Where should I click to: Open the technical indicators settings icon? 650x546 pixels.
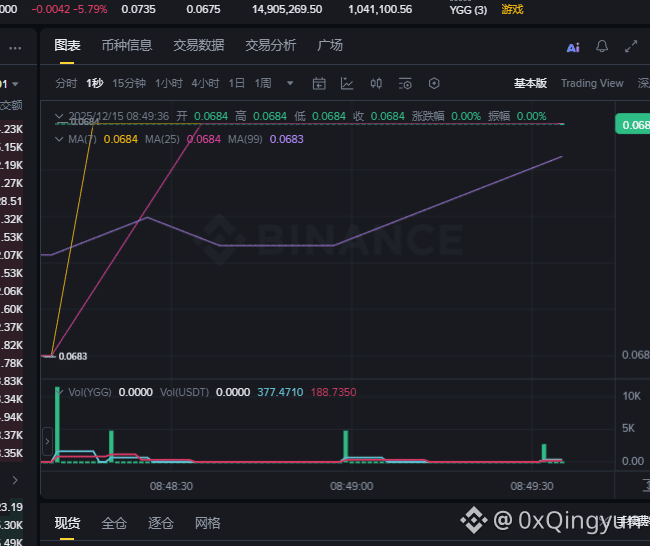coord(405,84)
